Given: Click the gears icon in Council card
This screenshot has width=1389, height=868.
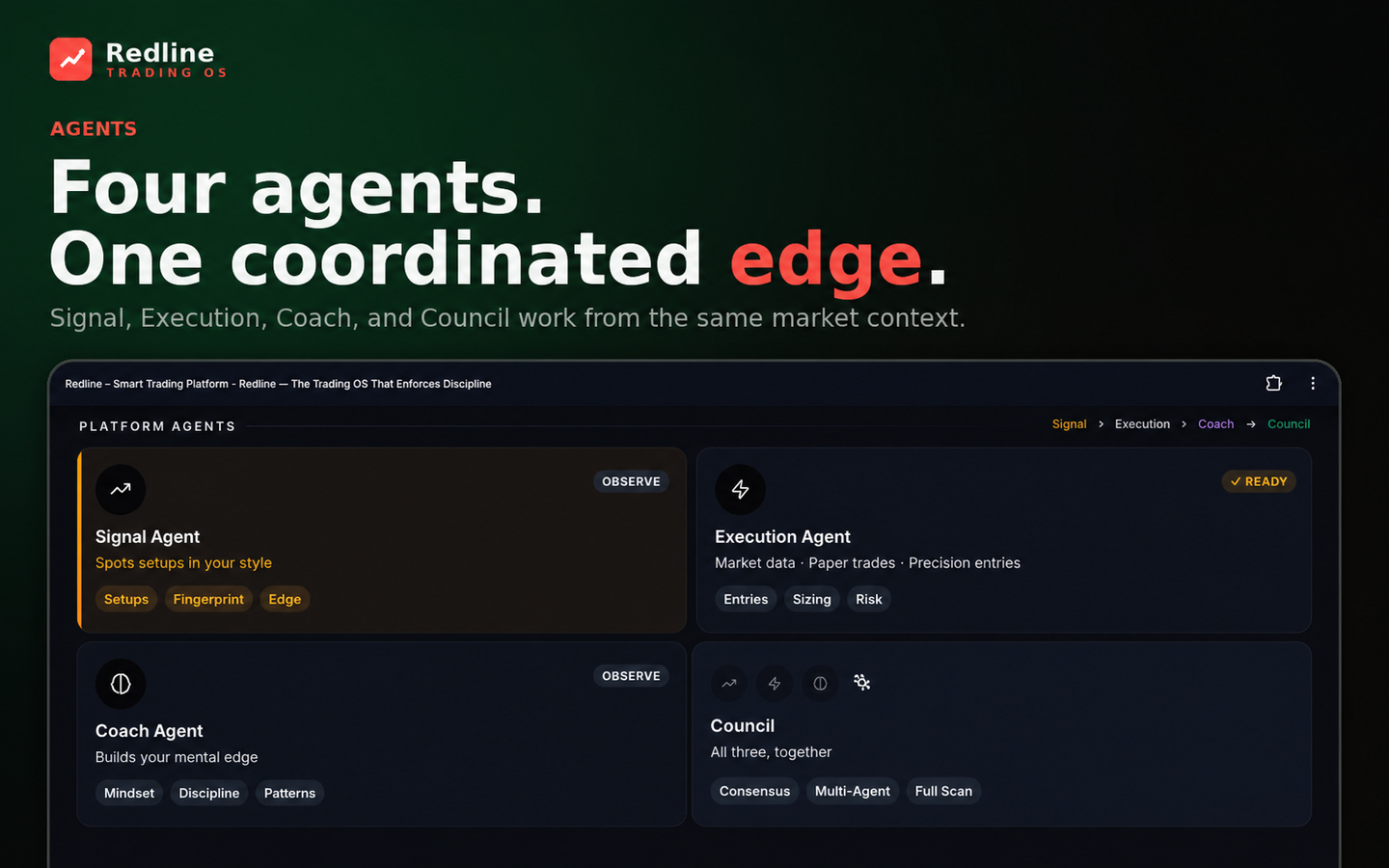Looking at the screenshot, I should [862, 683].
